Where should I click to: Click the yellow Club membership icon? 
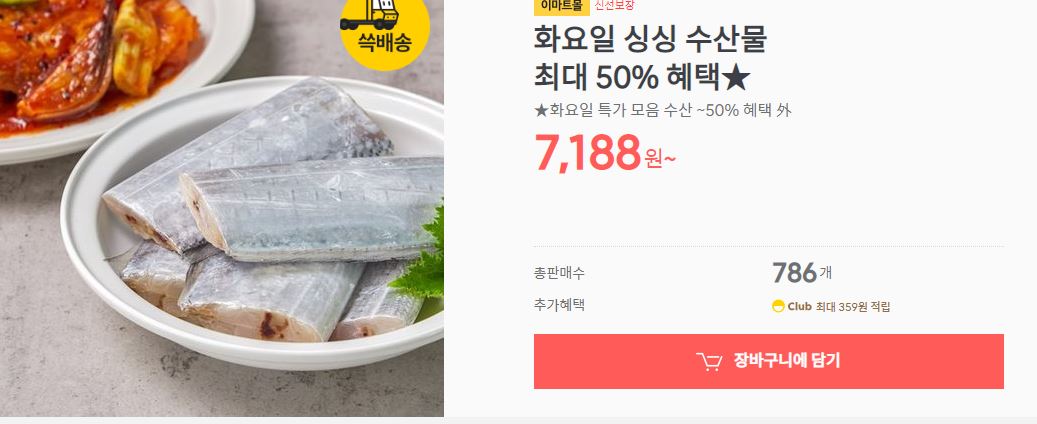pos(778,306)
